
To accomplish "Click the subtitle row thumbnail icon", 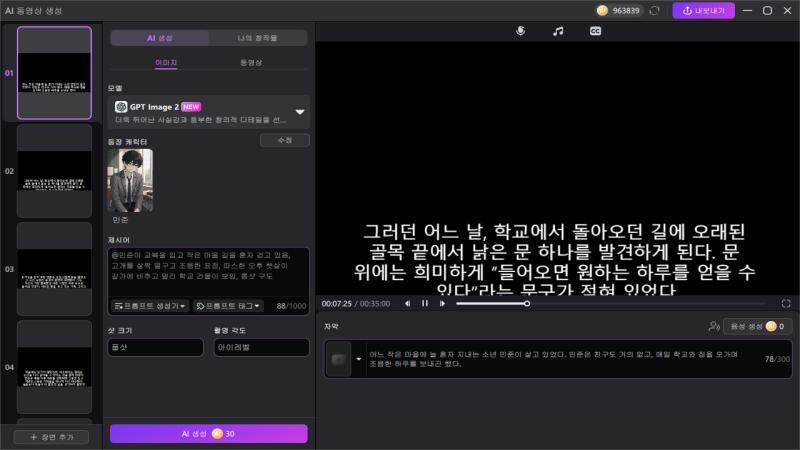I will 338,360.
